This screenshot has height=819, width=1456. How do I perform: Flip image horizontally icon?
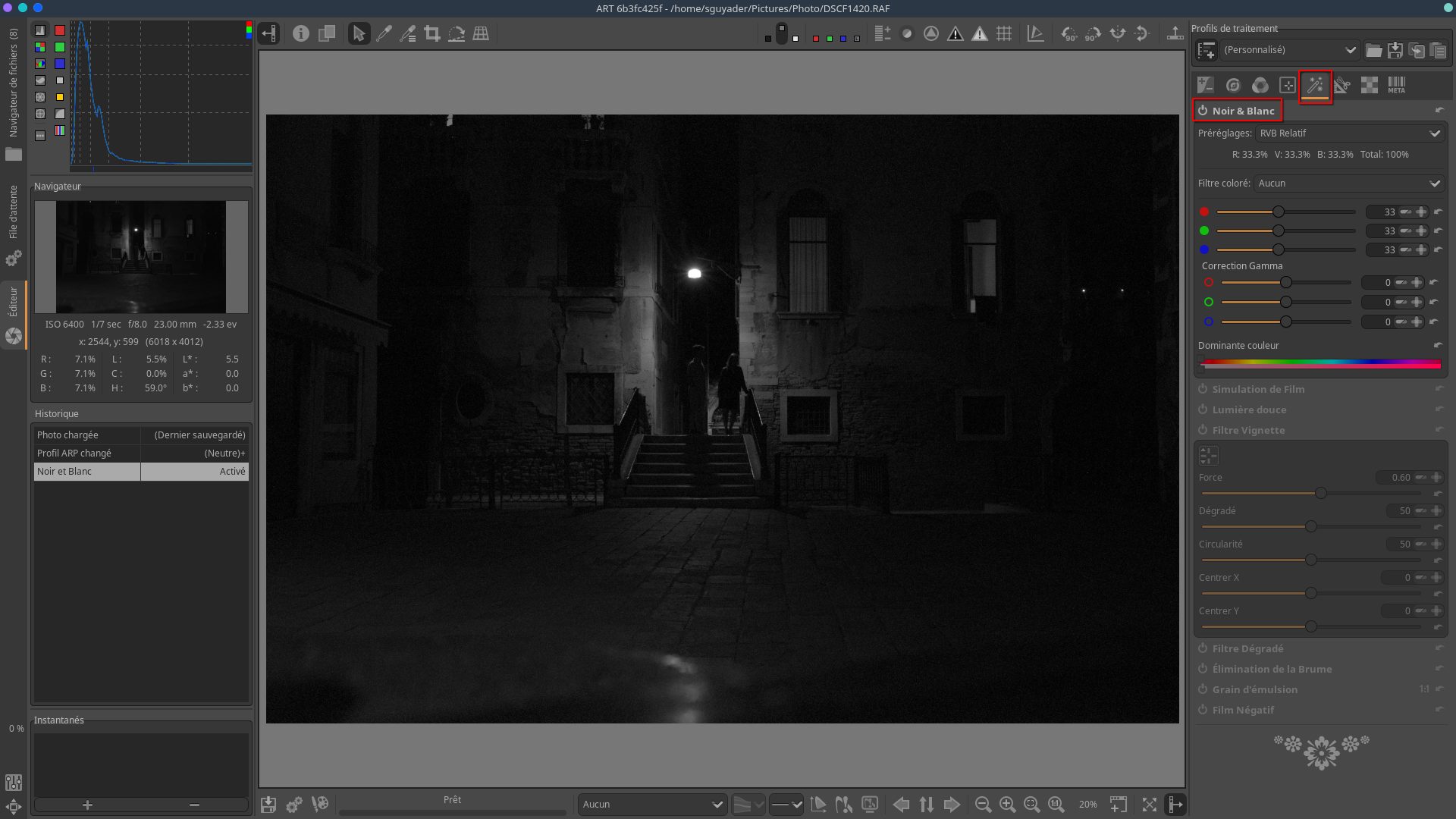pos(1117,34)
